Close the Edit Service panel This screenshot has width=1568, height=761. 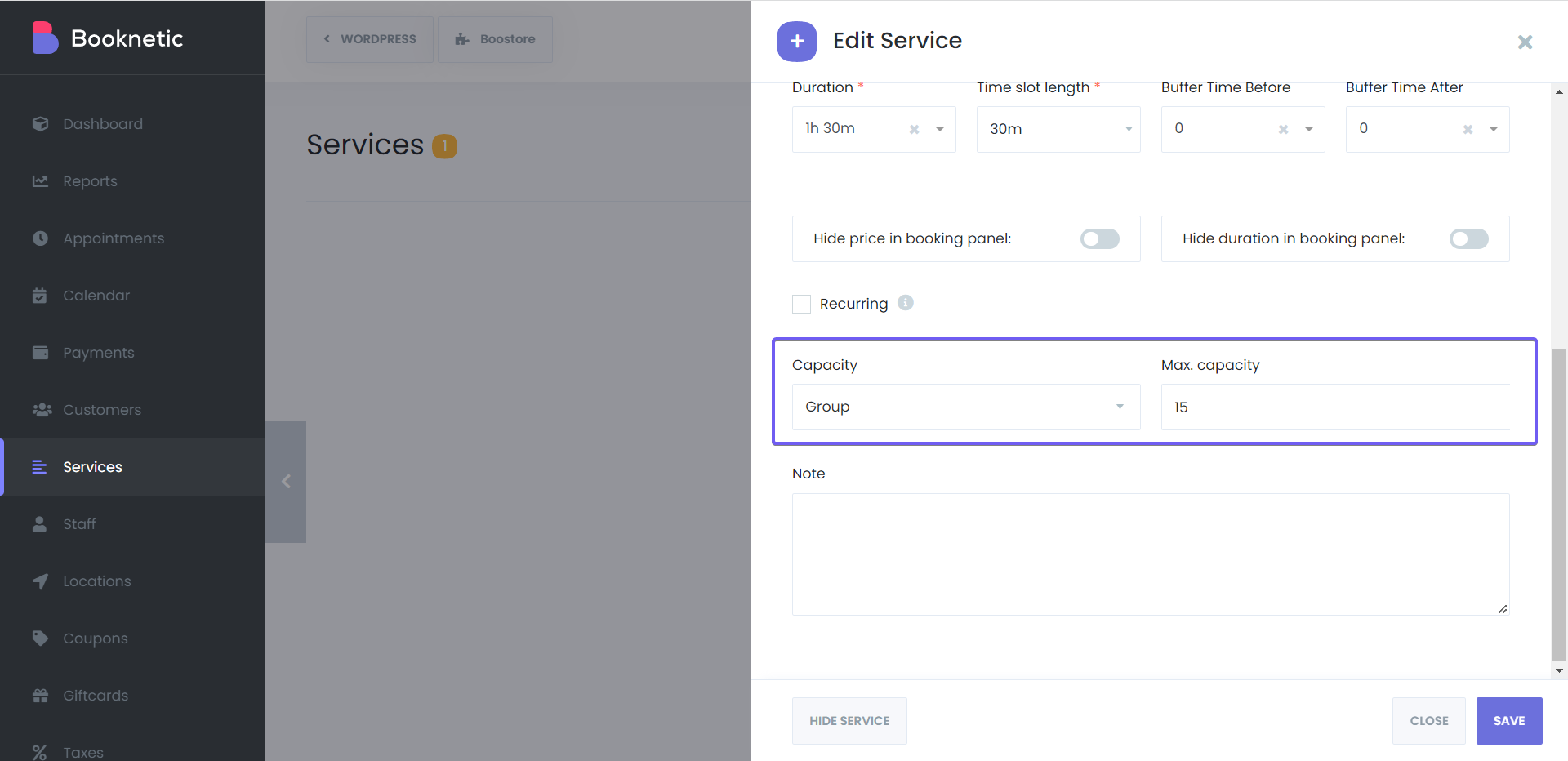(x=1525, y=42)
